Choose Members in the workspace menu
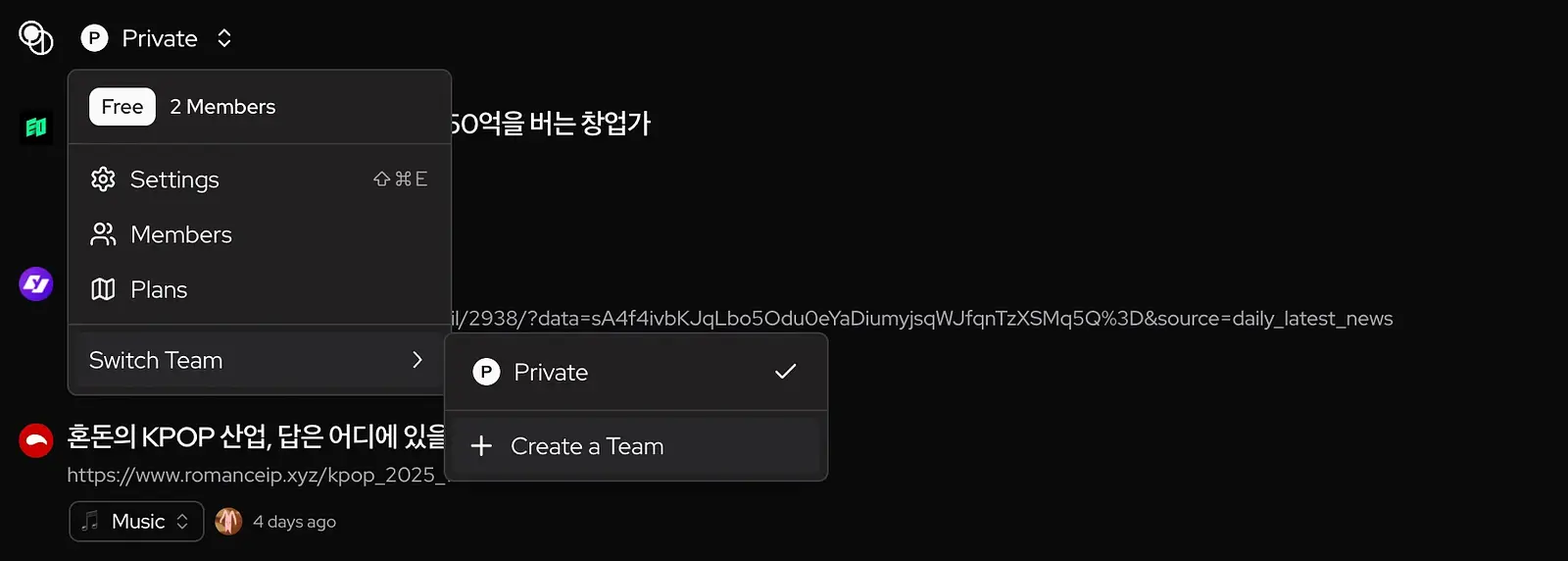 (x=260, y=234)
